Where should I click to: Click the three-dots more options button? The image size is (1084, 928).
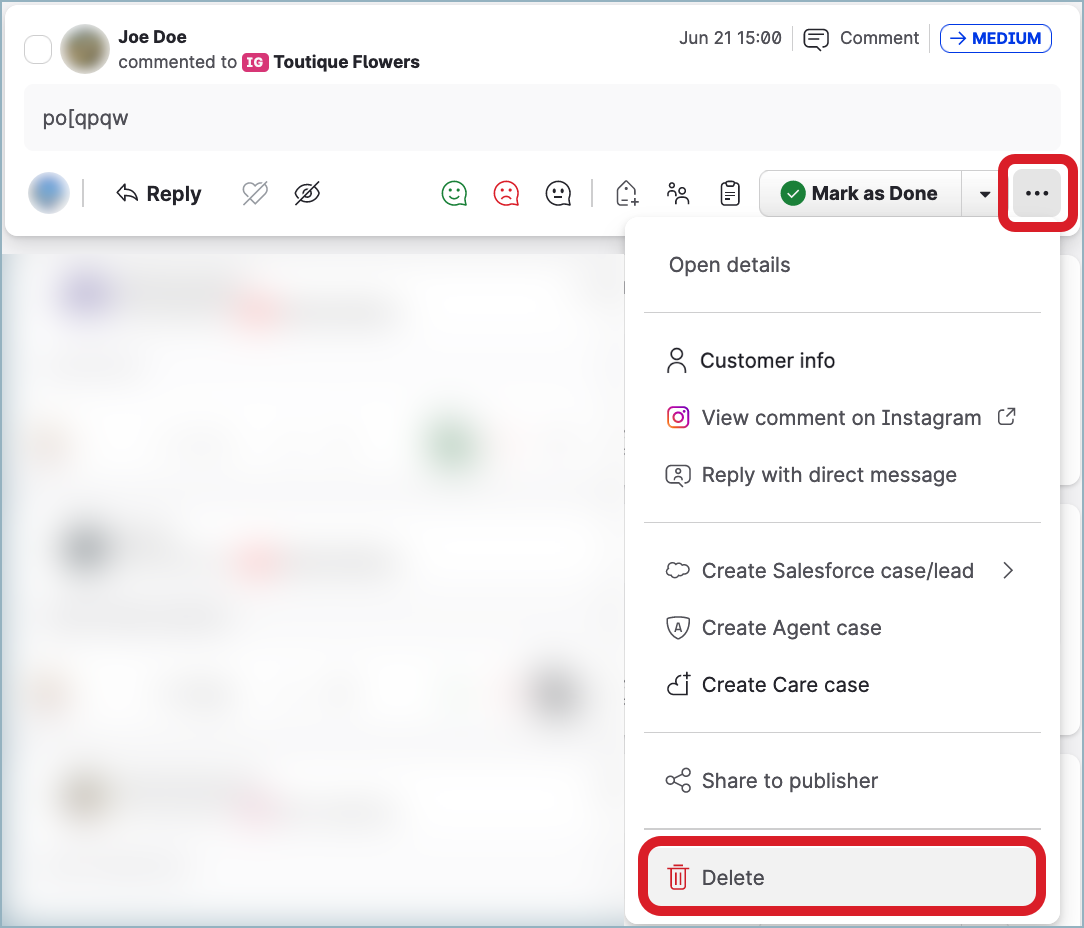coord(1037,194)
